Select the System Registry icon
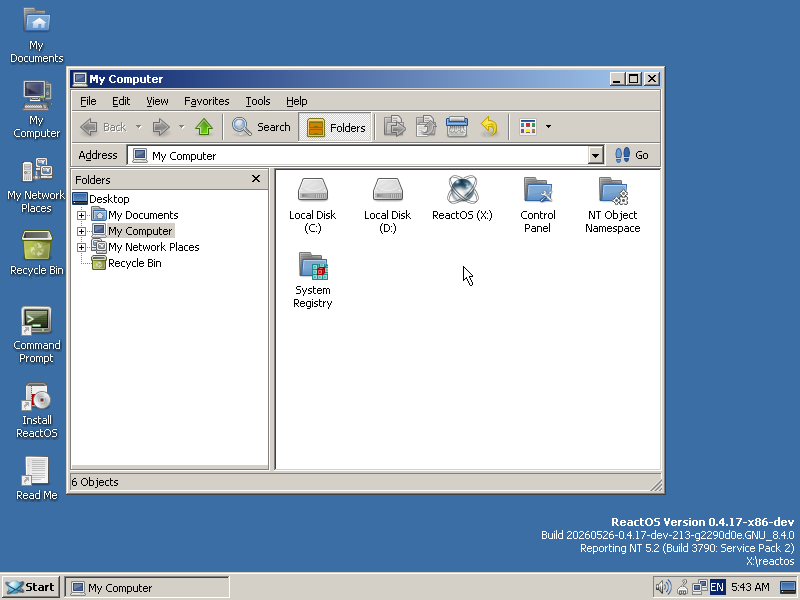 [x=313, y=266]
